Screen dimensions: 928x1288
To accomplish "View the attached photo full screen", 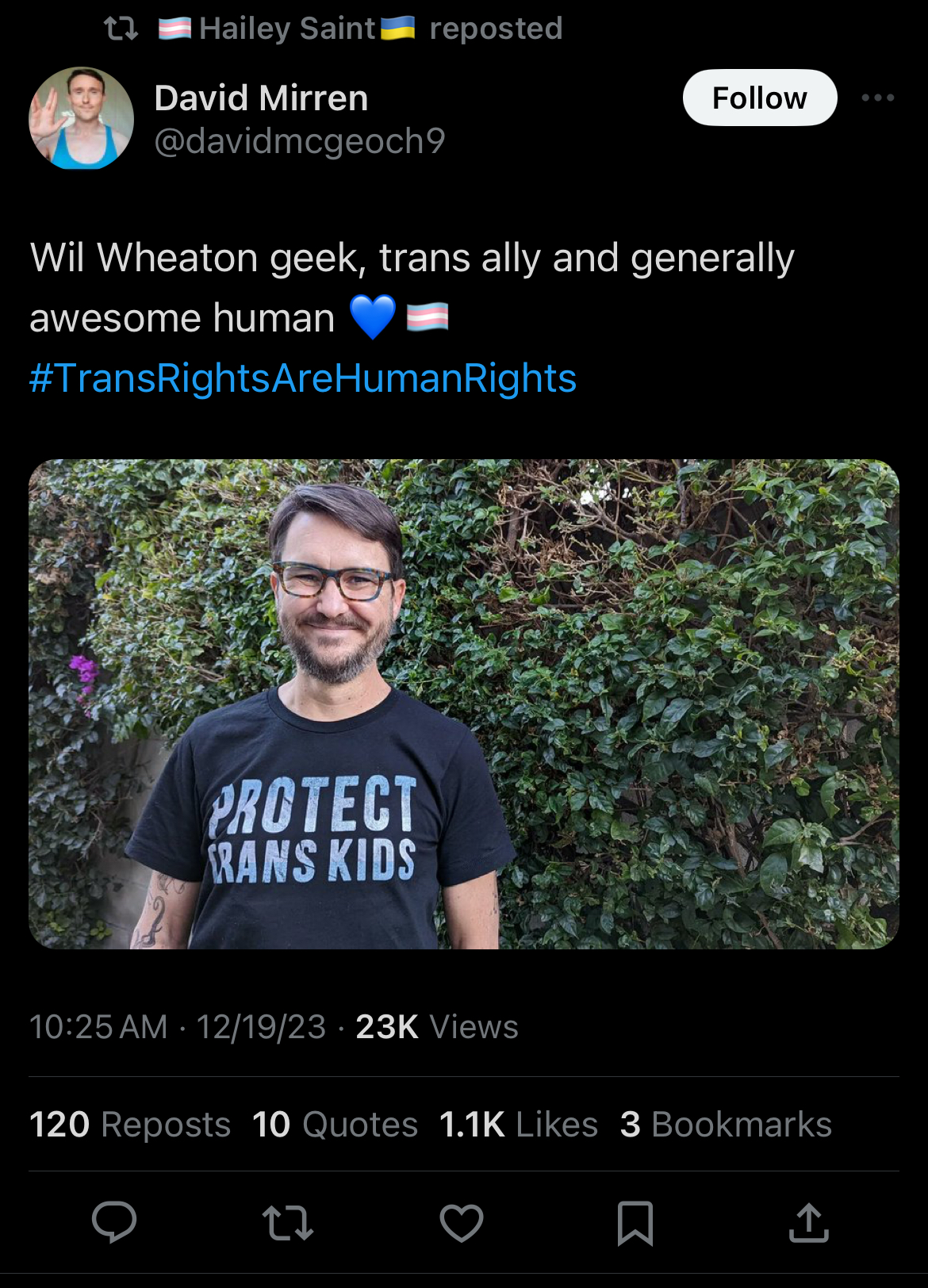I will [x=464, y=704].
